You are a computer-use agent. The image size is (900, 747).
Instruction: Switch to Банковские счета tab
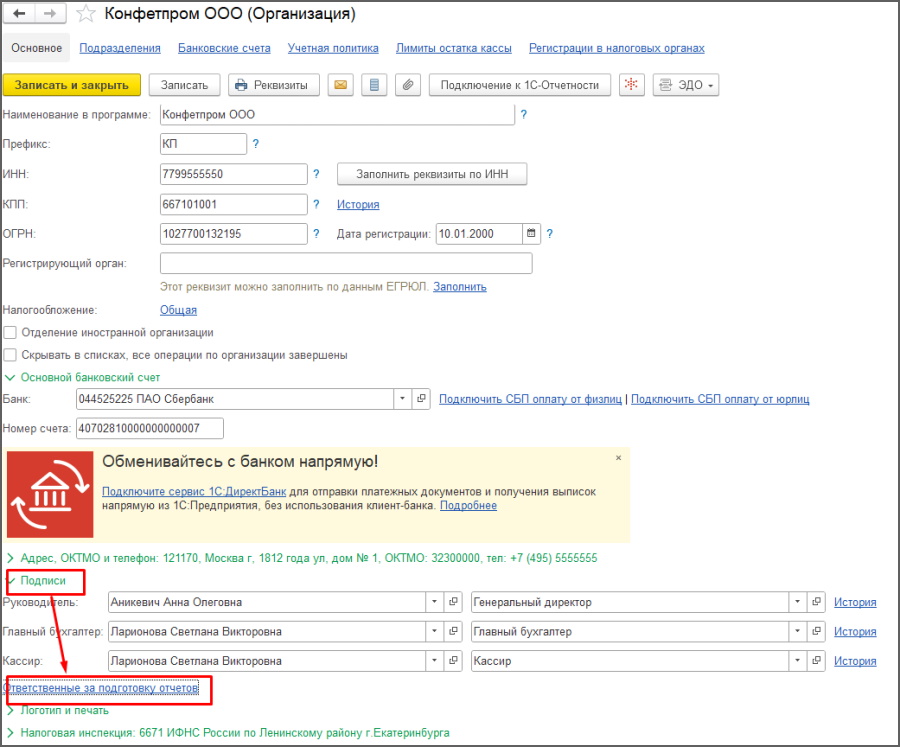224,48
